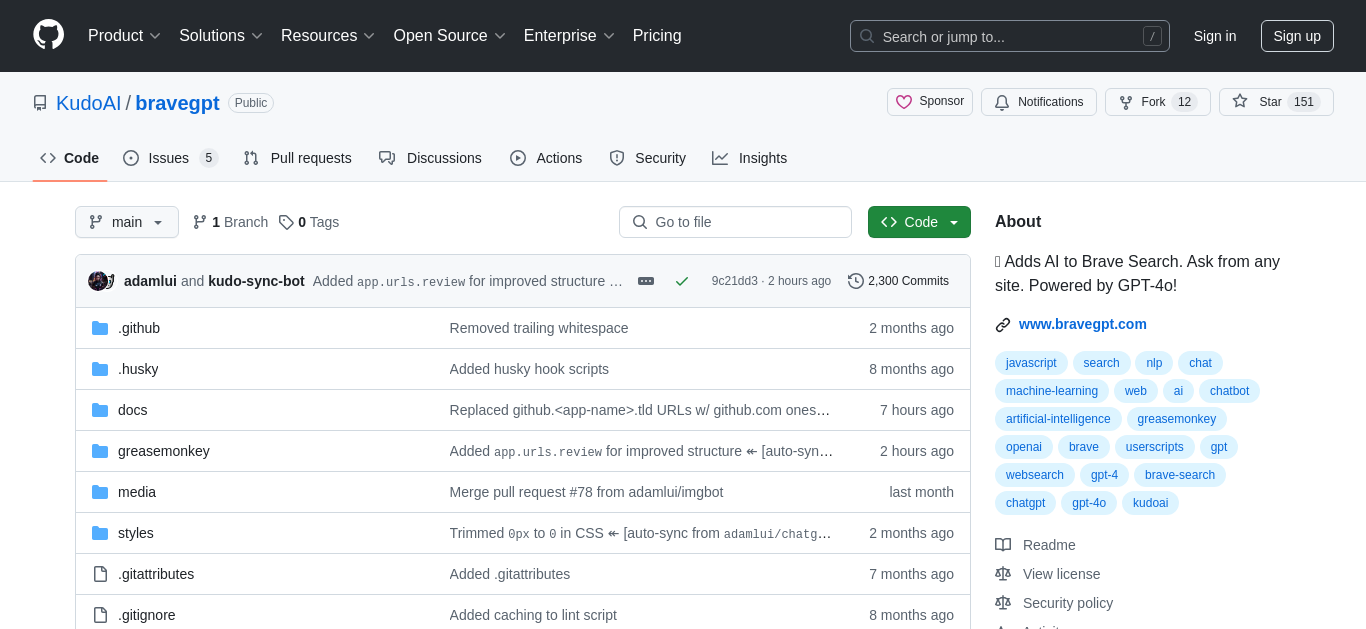Open the 0 Tags link

[x=308, y=222]
